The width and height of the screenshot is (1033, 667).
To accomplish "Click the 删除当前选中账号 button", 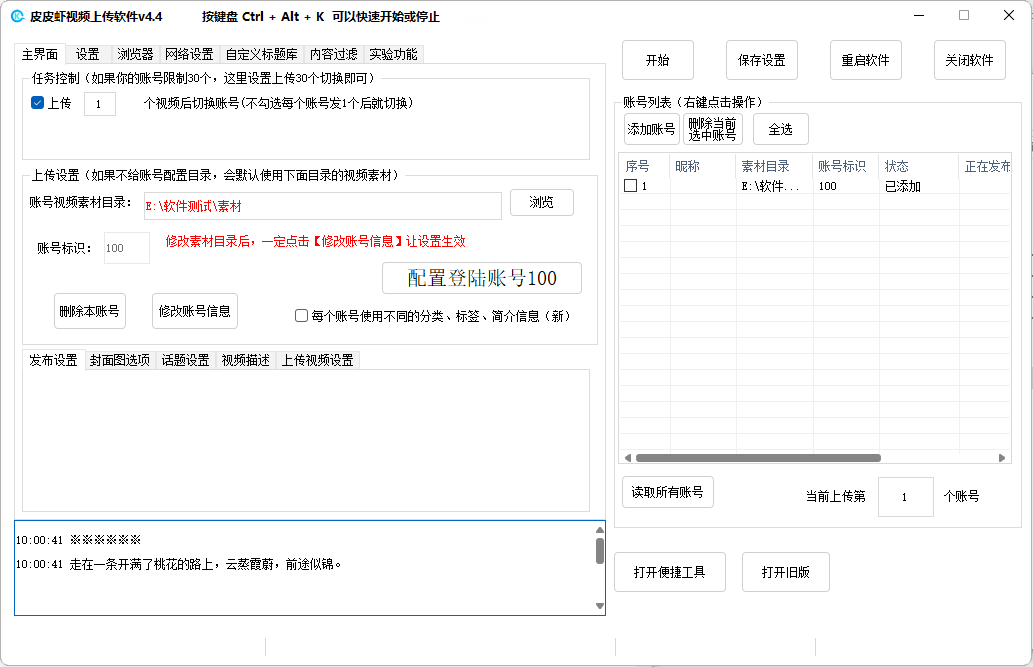I will pyautogui.click(x=713, y=129).
